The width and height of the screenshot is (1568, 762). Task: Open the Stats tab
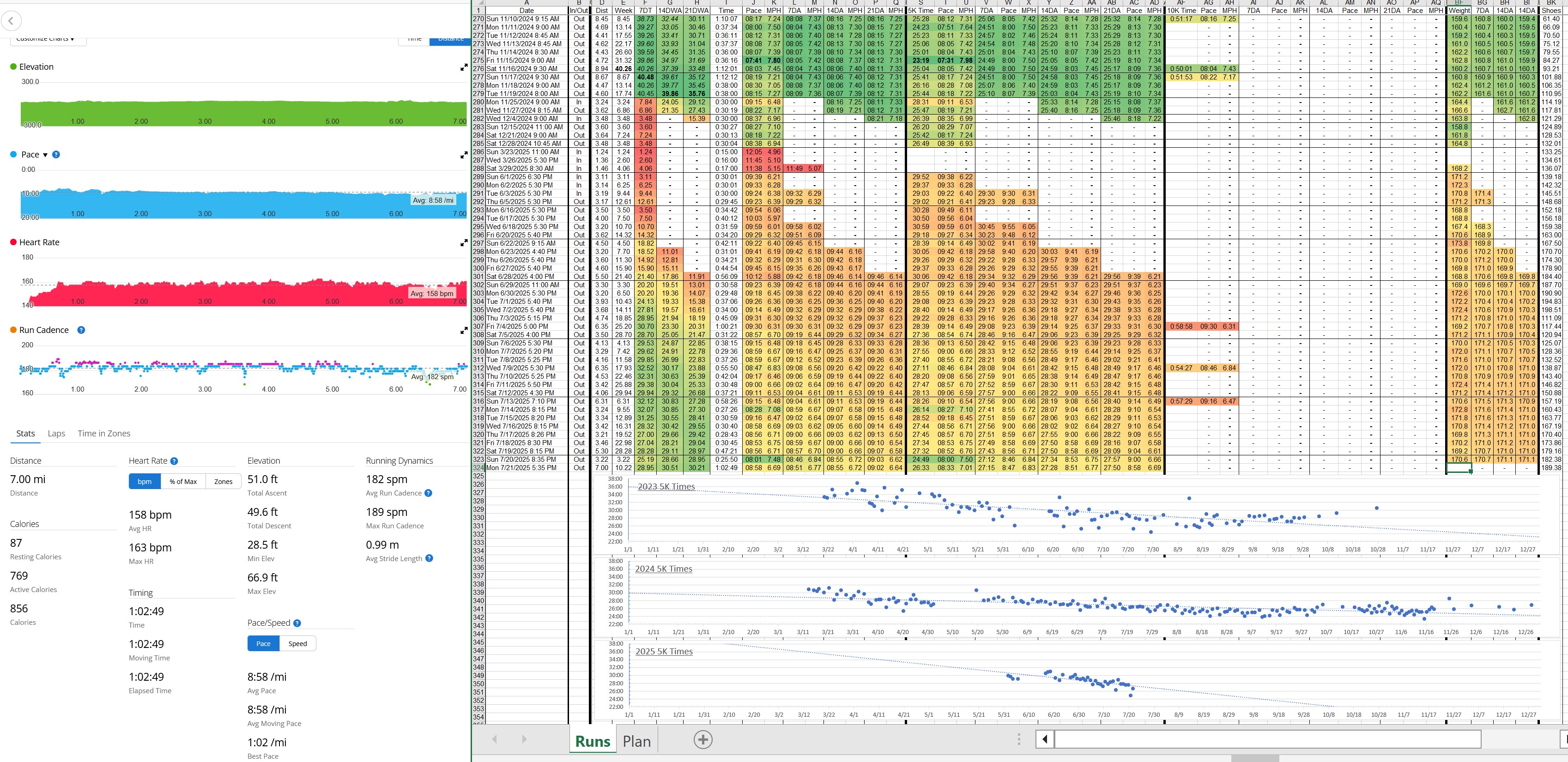(x=25, y=433)
